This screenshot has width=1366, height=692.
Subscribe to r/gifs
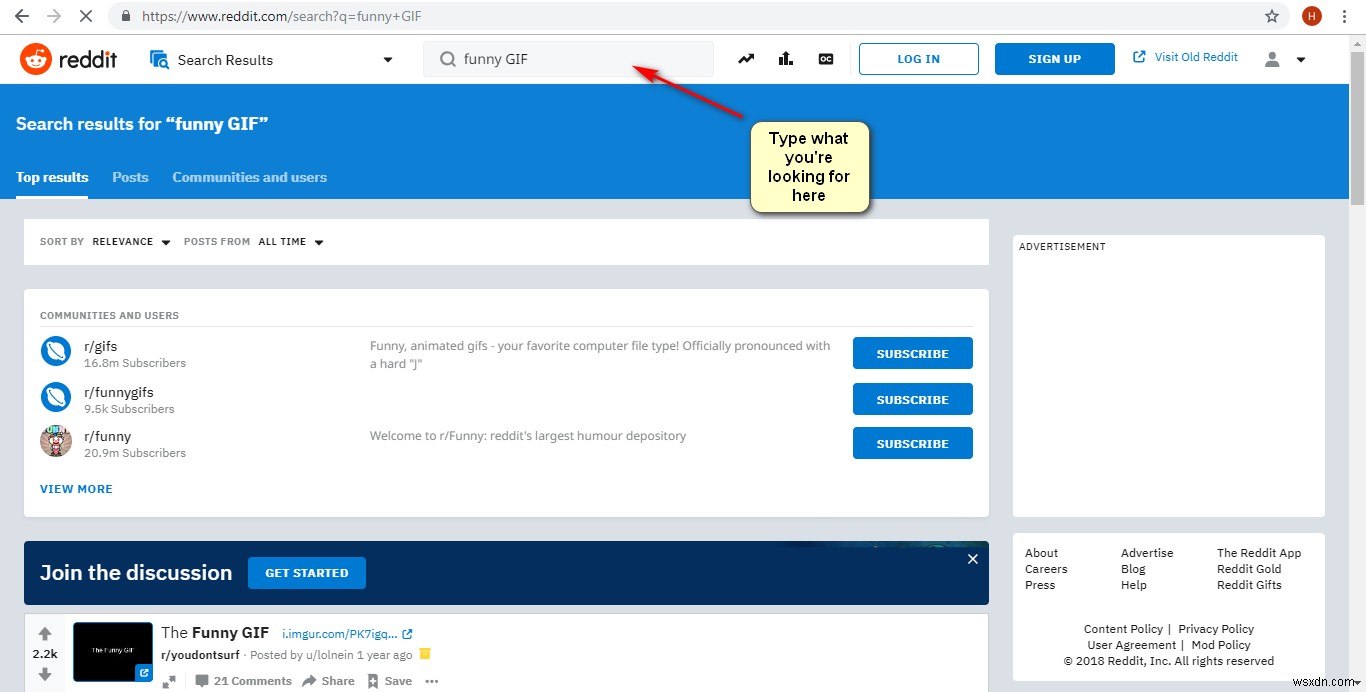tap(912, 353)
